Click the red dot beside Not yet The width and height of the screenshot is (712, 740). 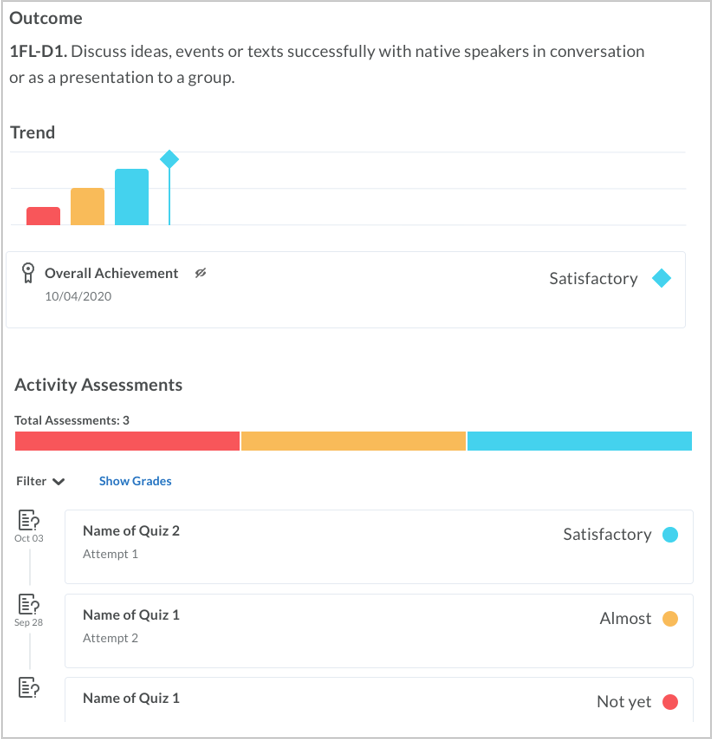670,702
